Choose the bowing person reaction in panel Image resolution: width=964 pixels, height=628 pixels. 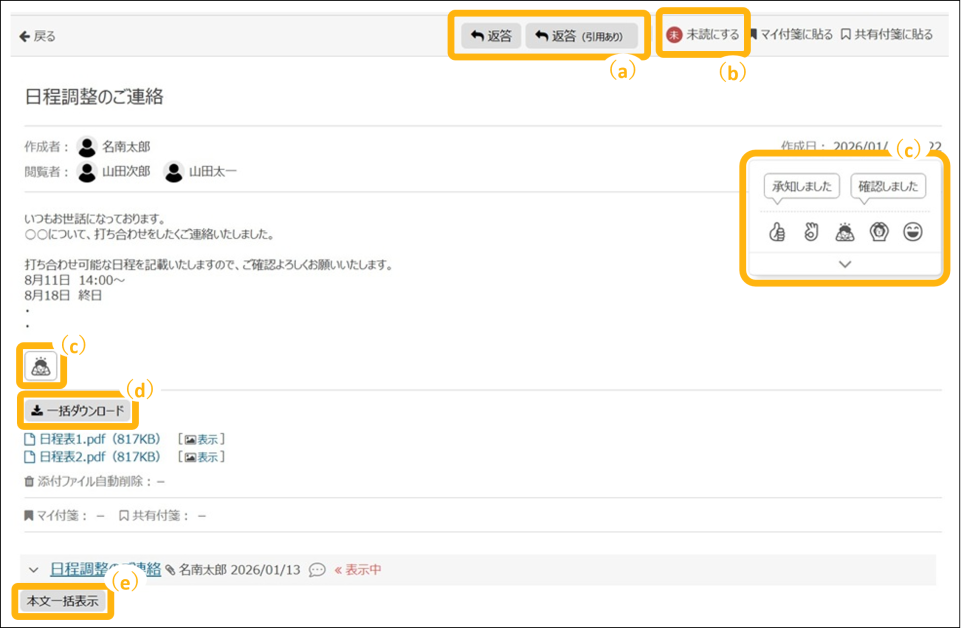pos(845,233)
